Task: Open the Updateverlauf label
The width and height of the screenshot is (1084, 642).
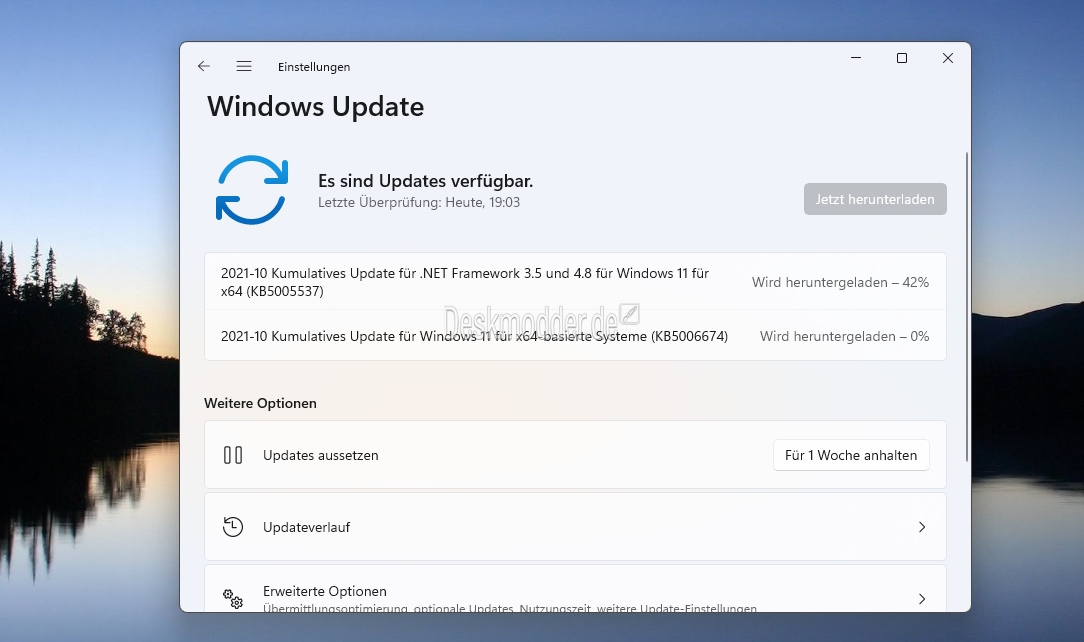Action: (x=306, y=527)
